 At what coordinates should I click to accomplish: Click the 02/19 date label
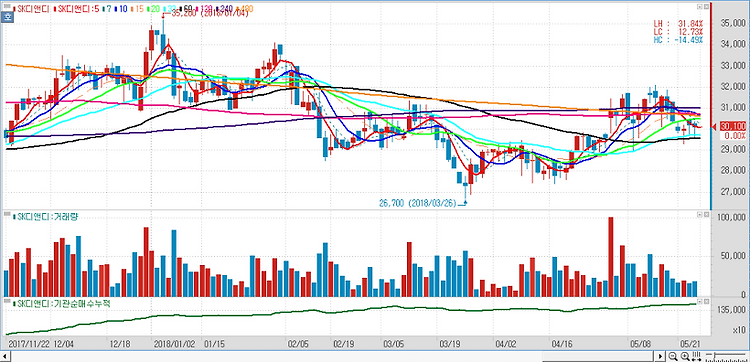[x=344, y=344]
